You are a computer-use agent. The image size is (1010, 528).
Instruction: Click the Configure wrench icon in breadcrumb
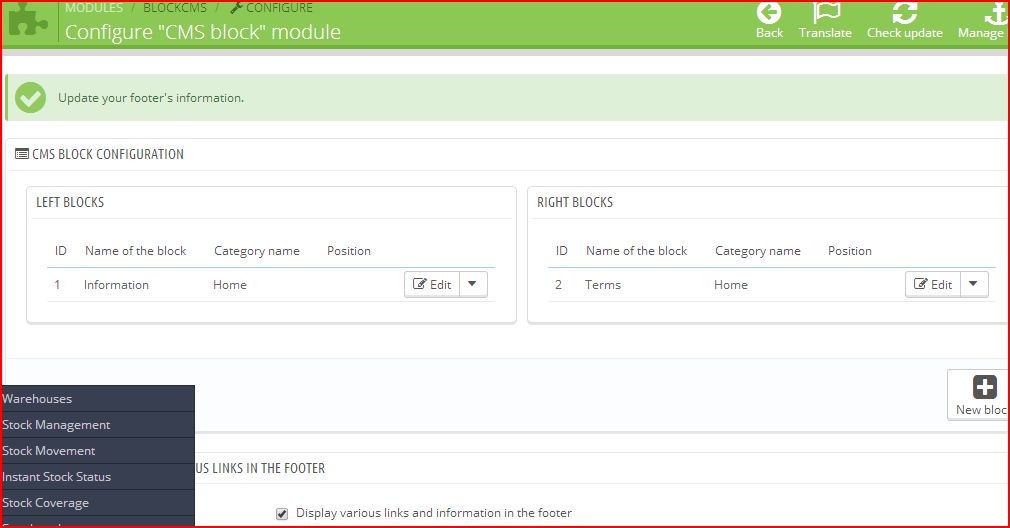click(236, 8)
